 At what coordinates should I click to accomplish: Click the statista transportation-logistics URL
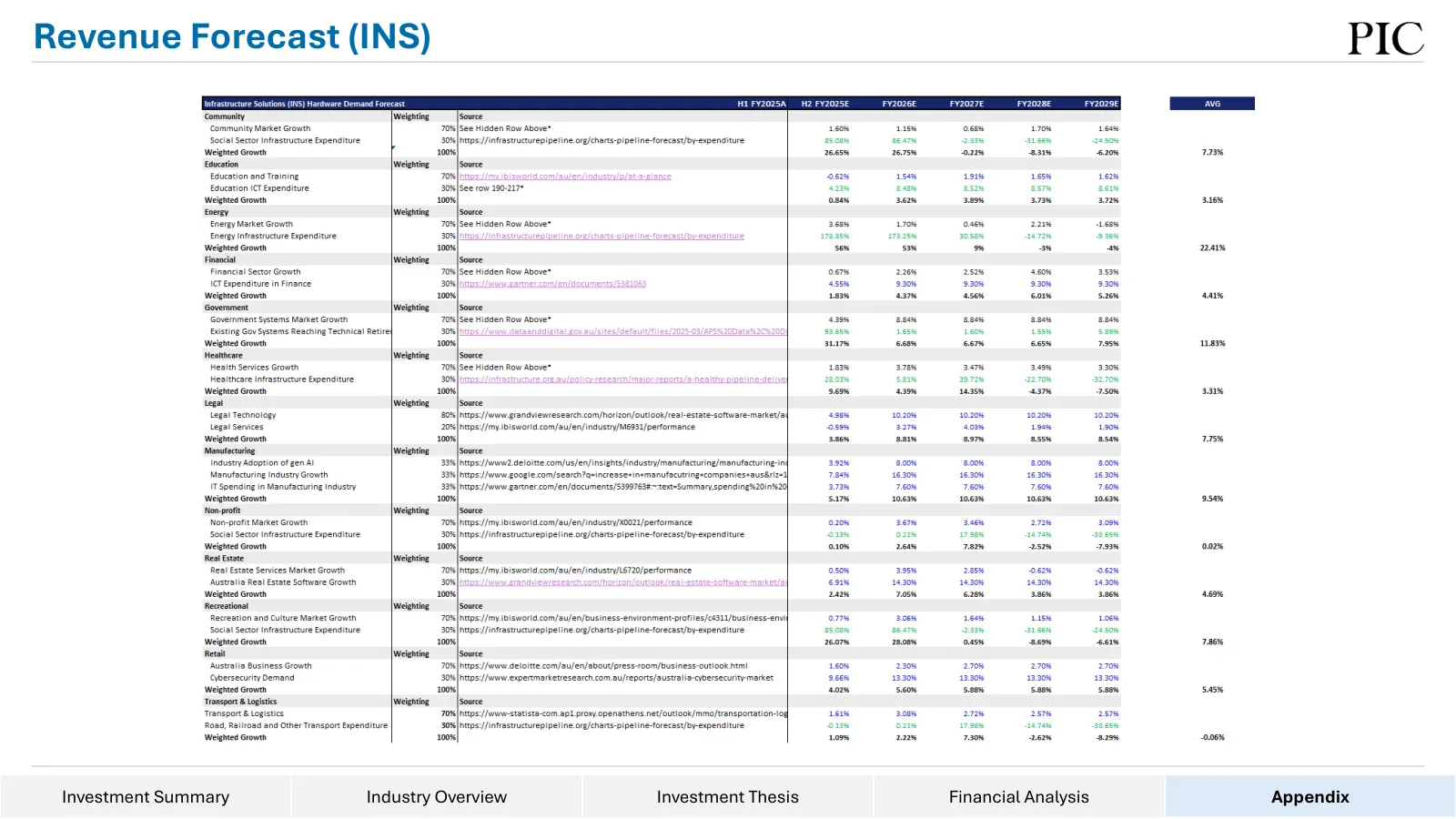pyautogui.click(x=623, y=713)
